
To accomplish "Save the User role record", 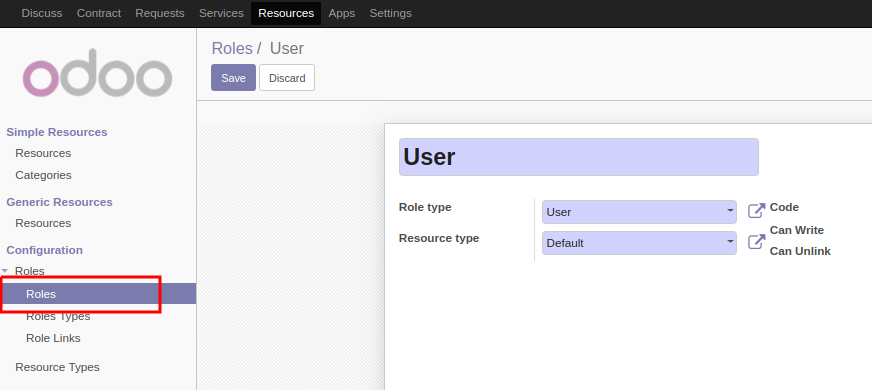I will 233,78.
